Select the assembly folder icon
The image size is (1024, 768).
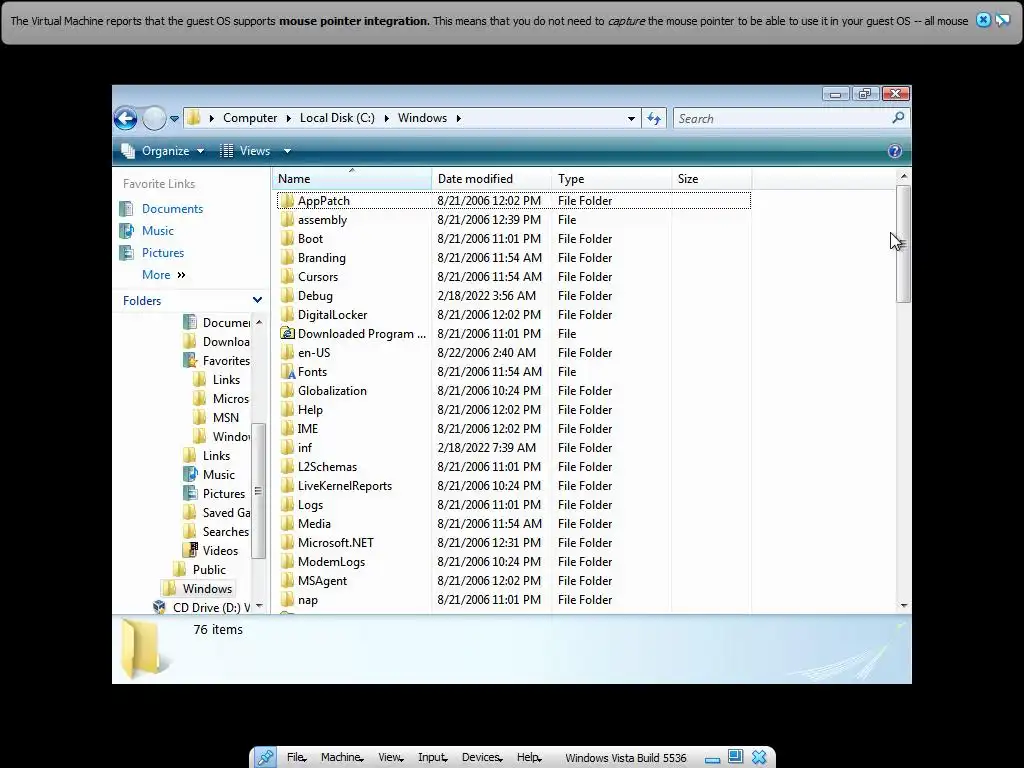[x=287, y=219]
